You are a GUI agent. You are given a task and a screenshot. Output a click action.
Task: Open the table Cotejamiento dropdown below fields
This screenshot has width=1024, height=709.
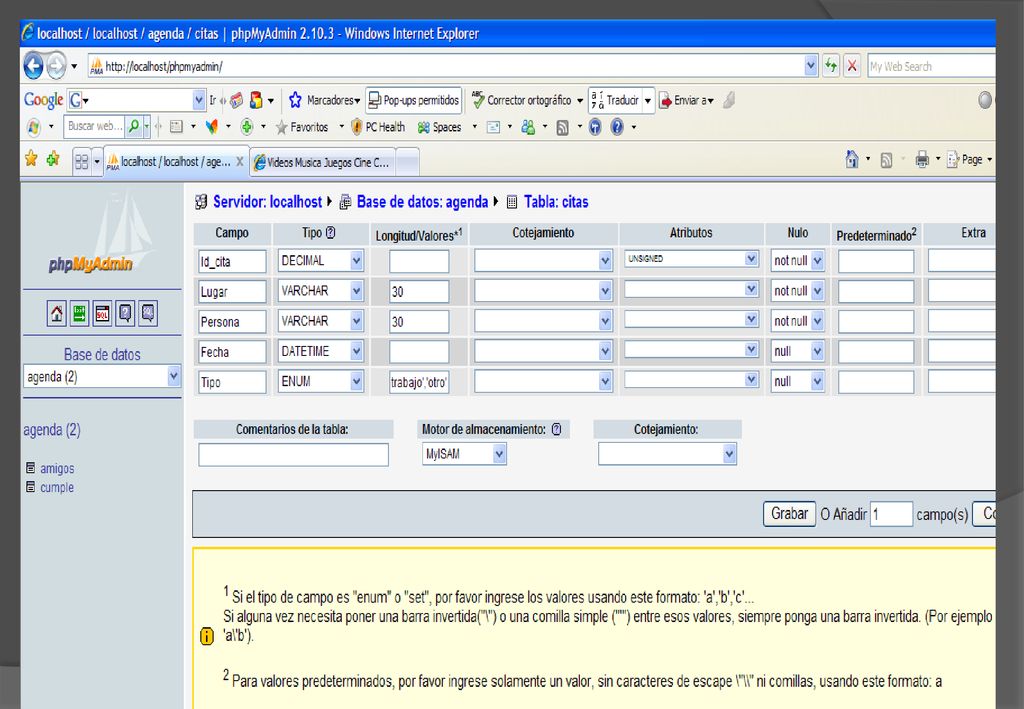pyautogui.click(x=729, y=454)
